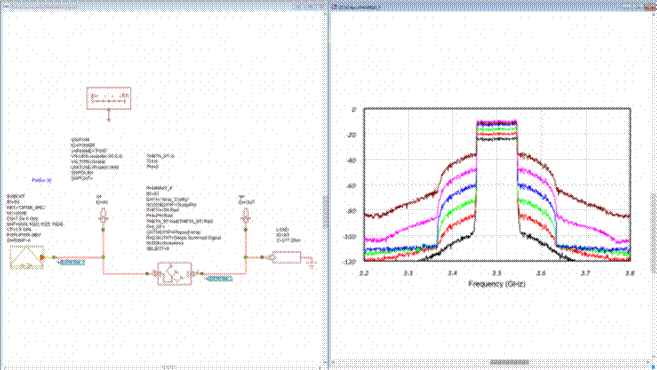Viewport: 657px width, 370px height.
Task: Select the simulation controller box at top
Action: [109, 98]
